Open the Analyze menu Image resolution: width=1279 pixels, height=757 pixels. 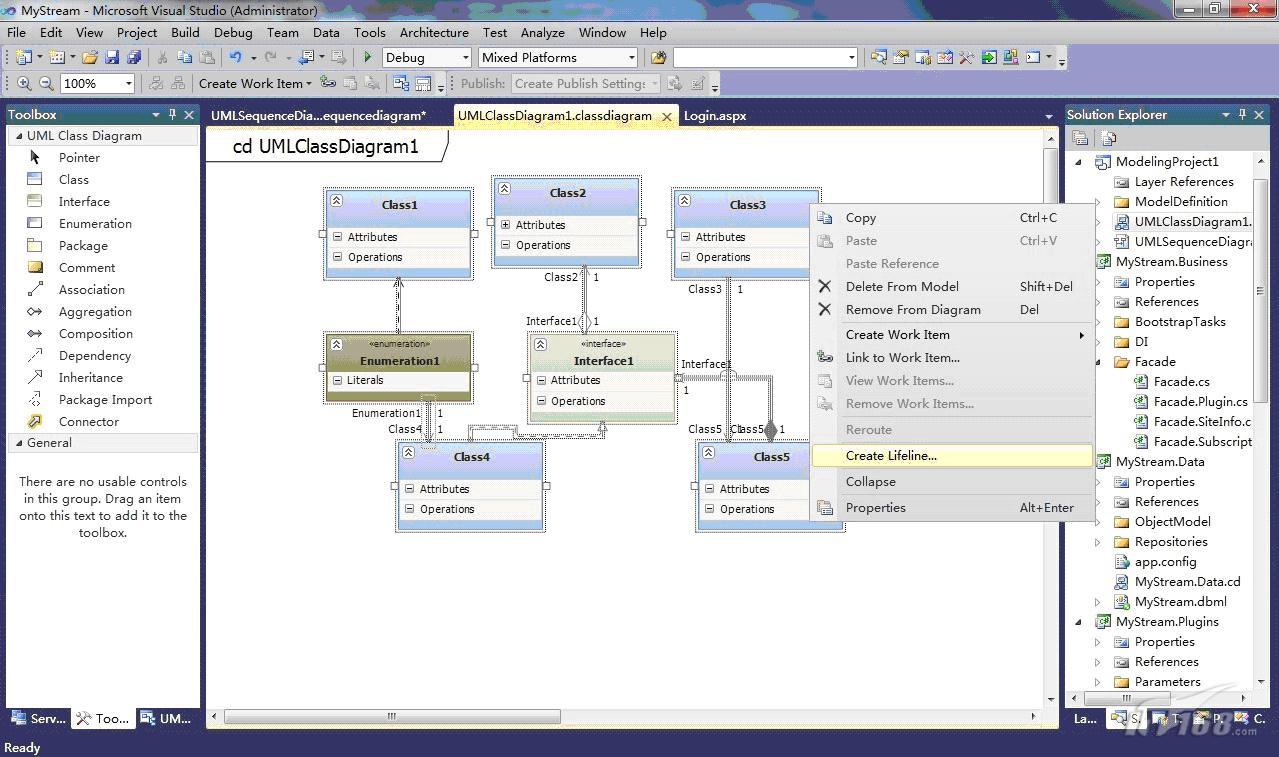[x=543, y=32]
